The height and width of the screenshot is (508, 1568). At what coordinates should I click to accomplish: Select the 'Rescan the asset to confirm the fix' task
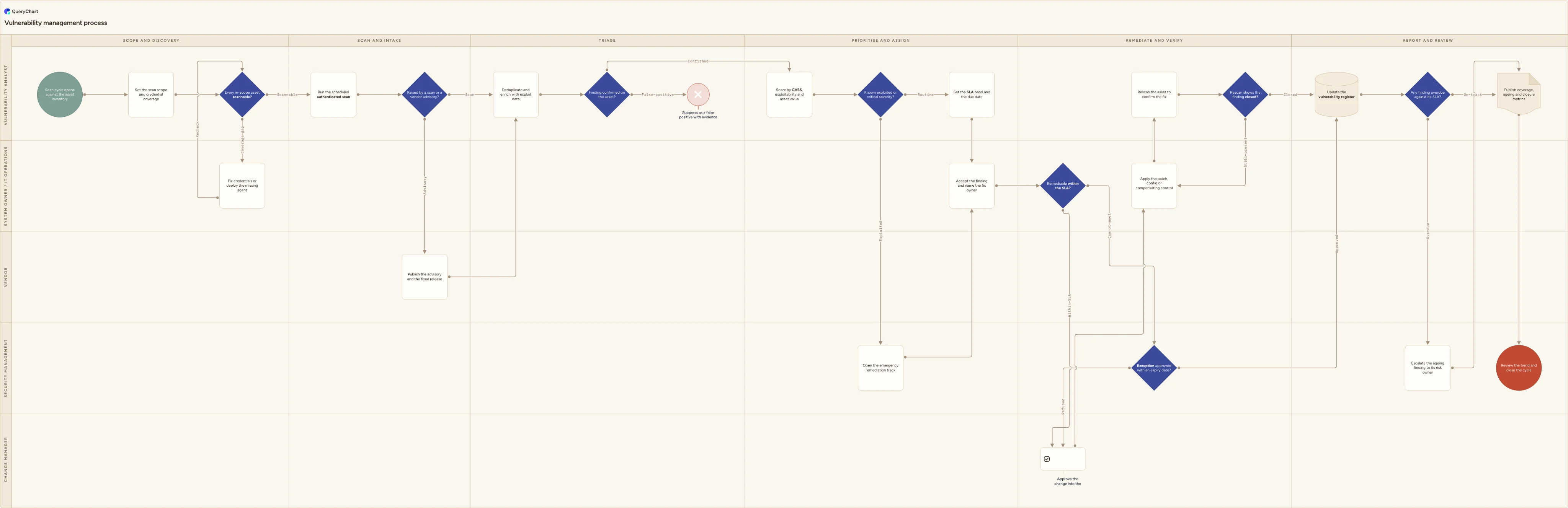[1154, 94]
